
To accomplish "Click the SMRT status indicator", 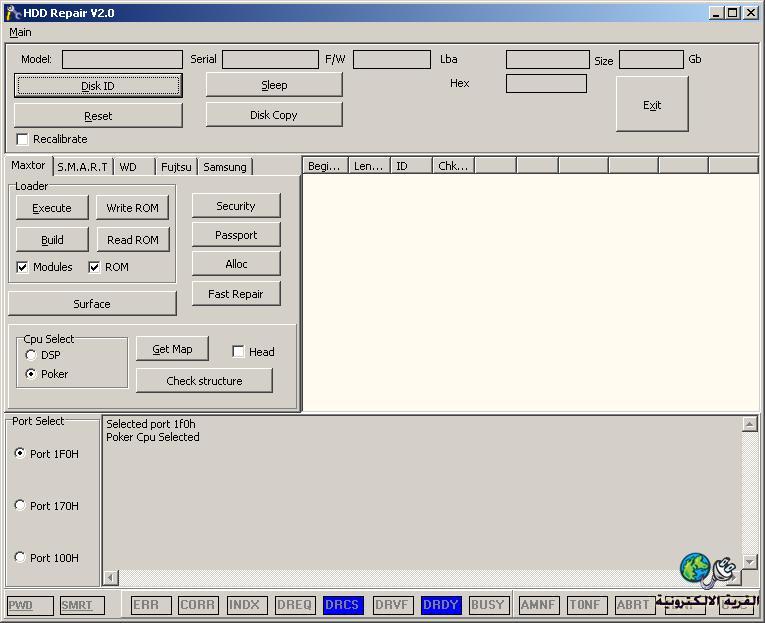I will click(82, 605).
